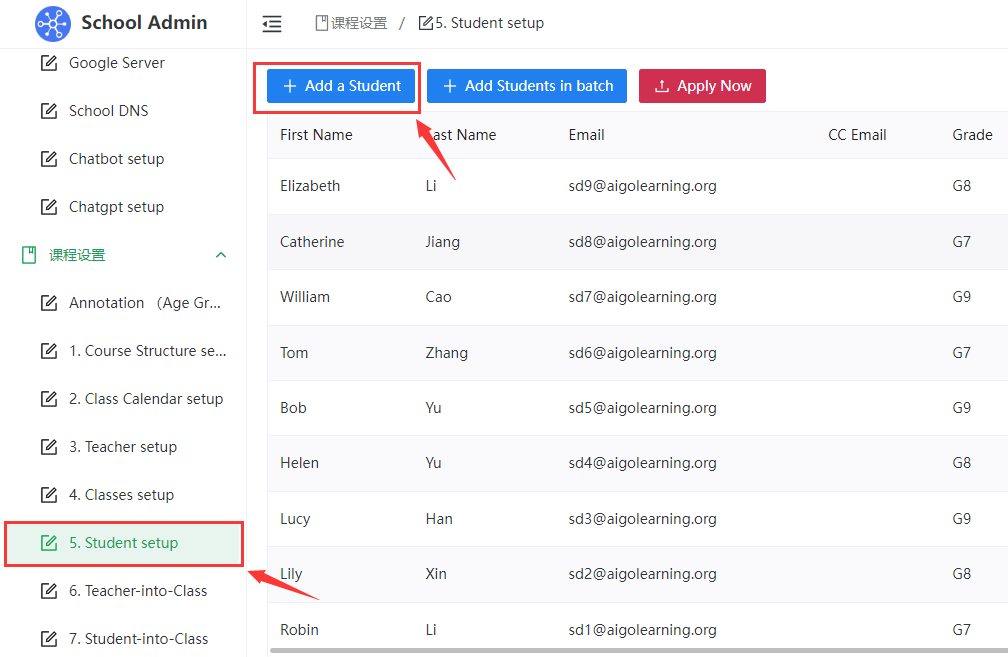
Task: Click the edit icon beside Teacher setup
Action: [x=48, y=447]
